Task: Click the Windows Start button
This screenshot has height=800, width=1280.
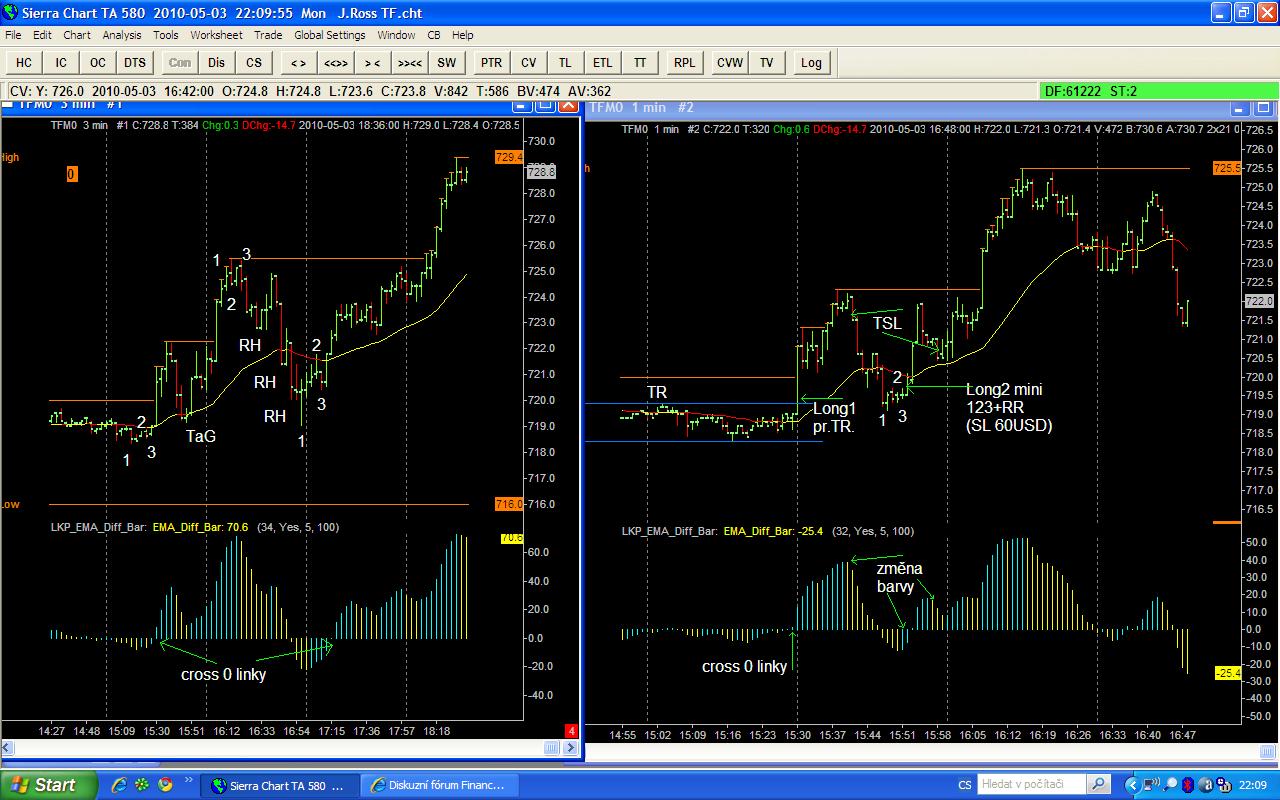Action: [50, 785]
